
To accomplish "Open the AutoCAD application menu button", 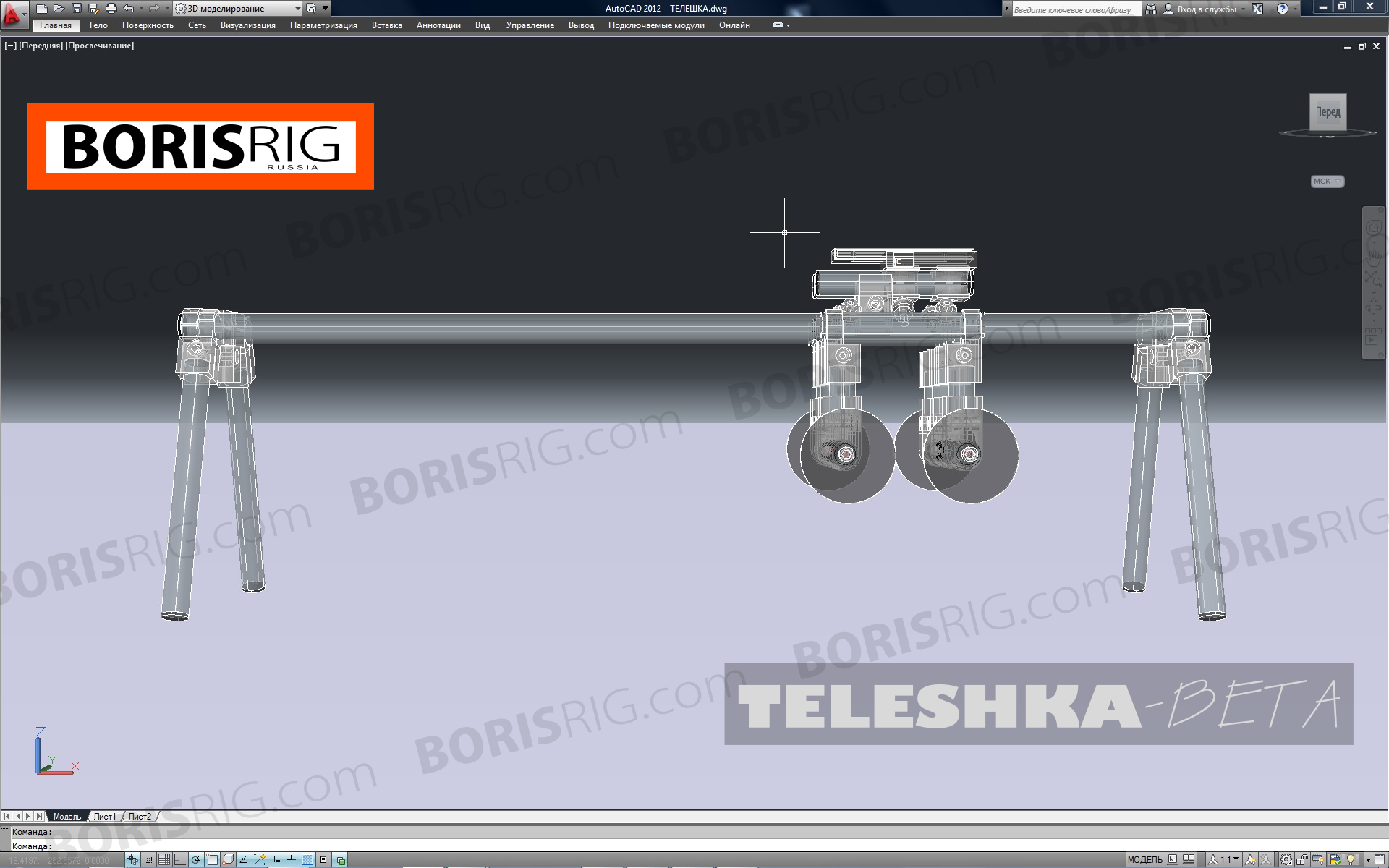I will point(13,14).
